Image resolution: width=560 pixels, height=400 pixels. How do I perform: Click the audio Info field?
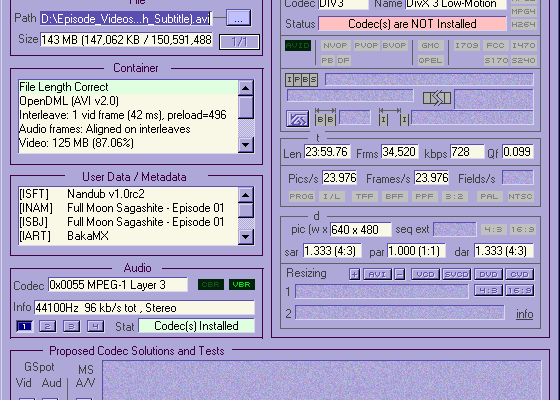click(144, 308)
